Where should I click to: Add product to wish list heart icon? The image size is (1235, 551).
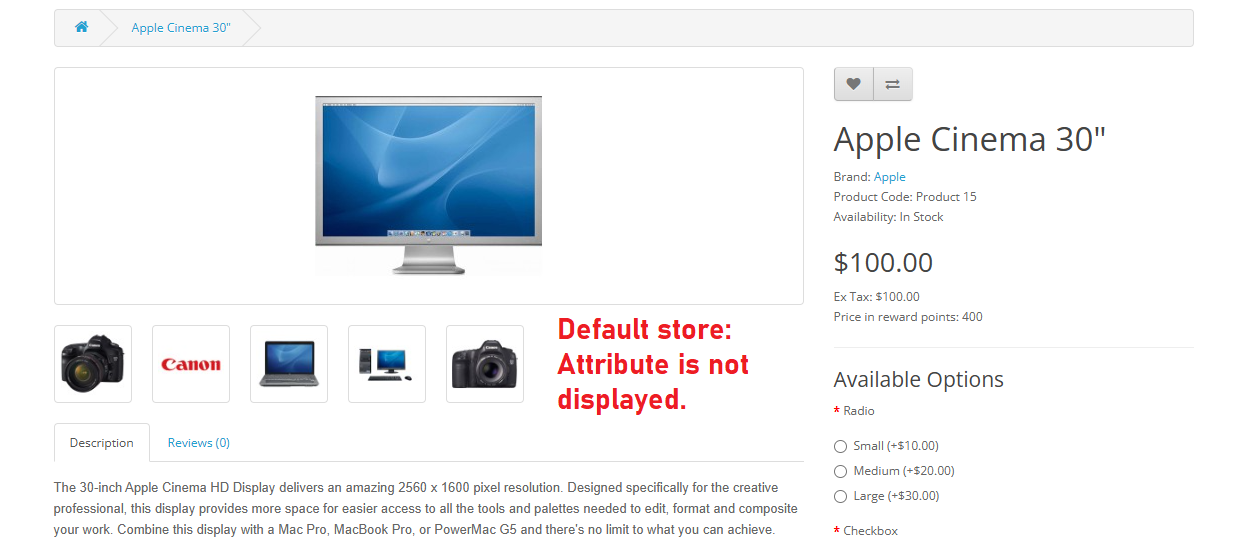tap(853, 84)
